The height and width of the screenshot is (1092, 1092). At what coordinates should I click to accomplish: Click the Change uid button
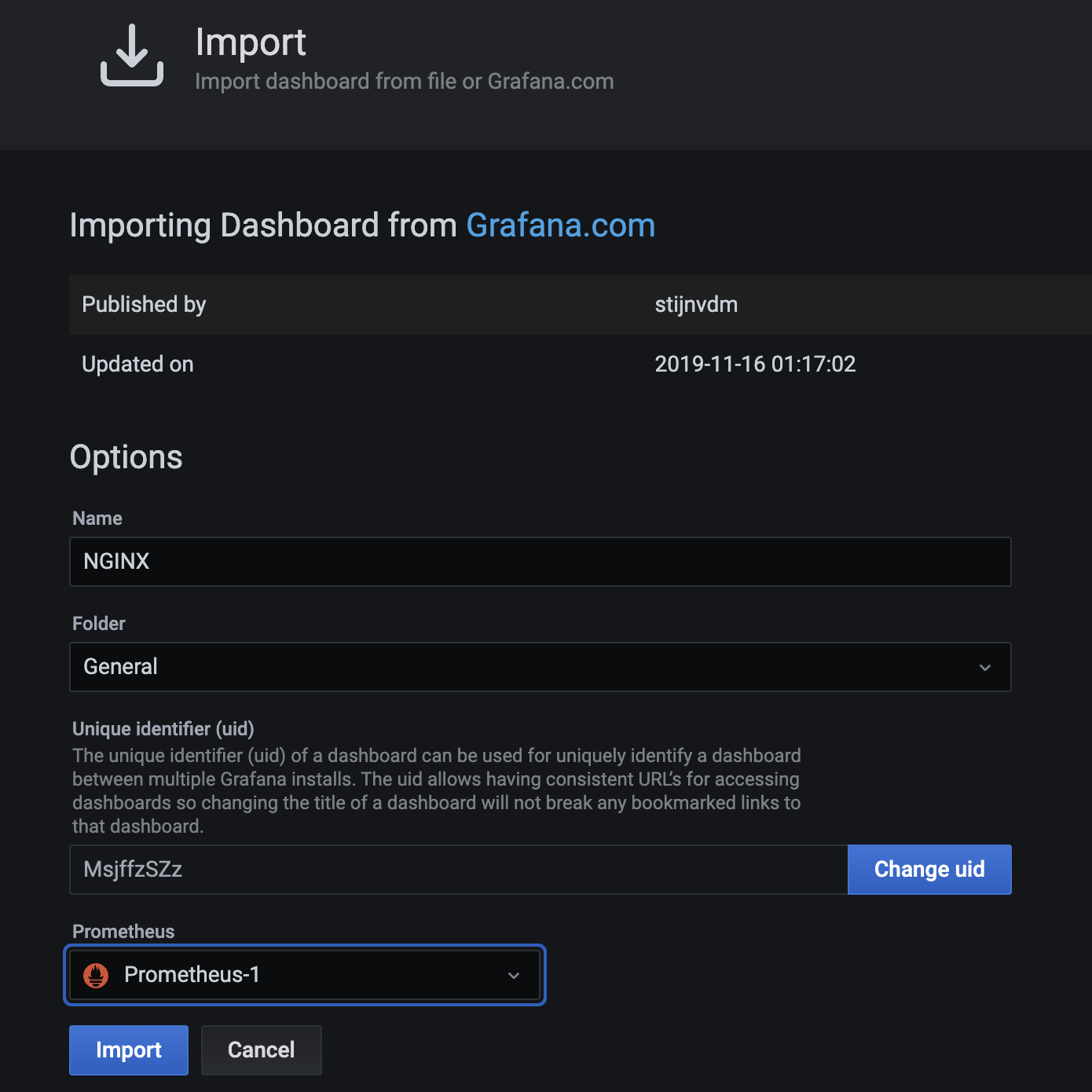[929, 870]
